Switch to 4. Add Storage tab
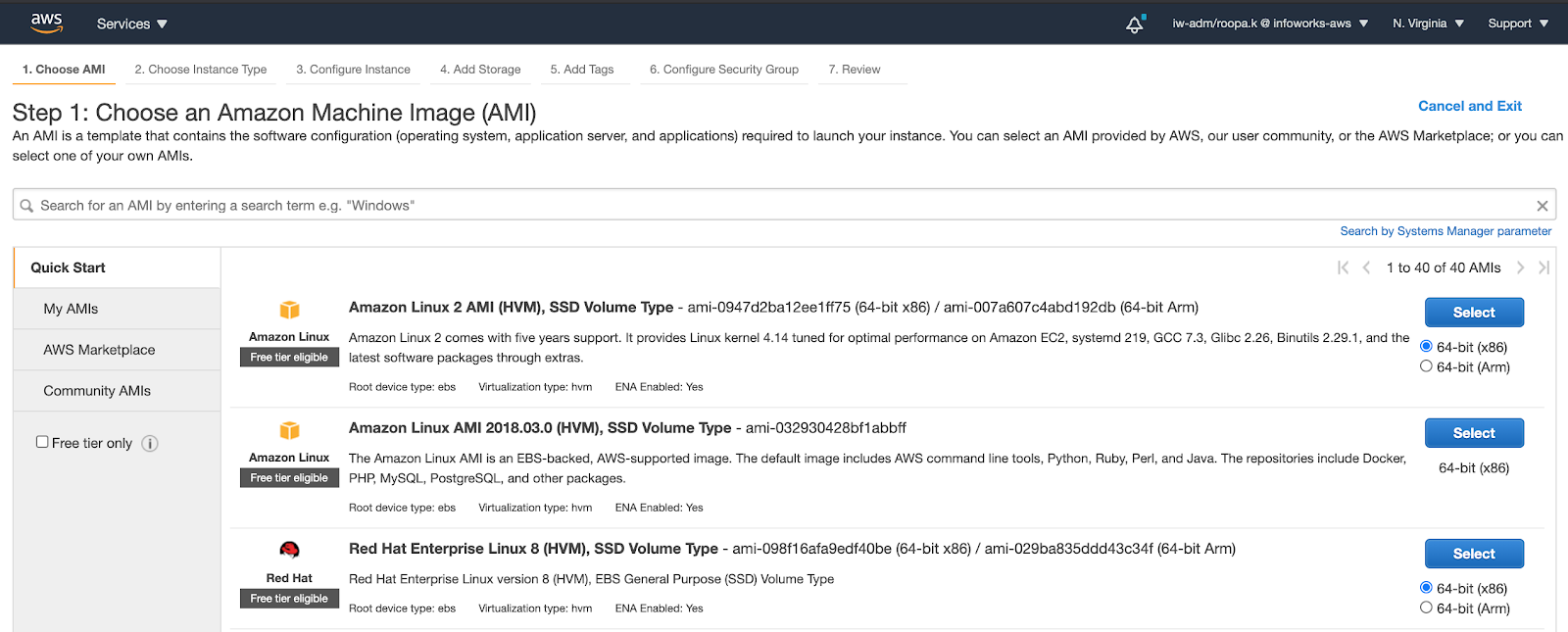This screenshot has width=1568, height=632. 480,70
